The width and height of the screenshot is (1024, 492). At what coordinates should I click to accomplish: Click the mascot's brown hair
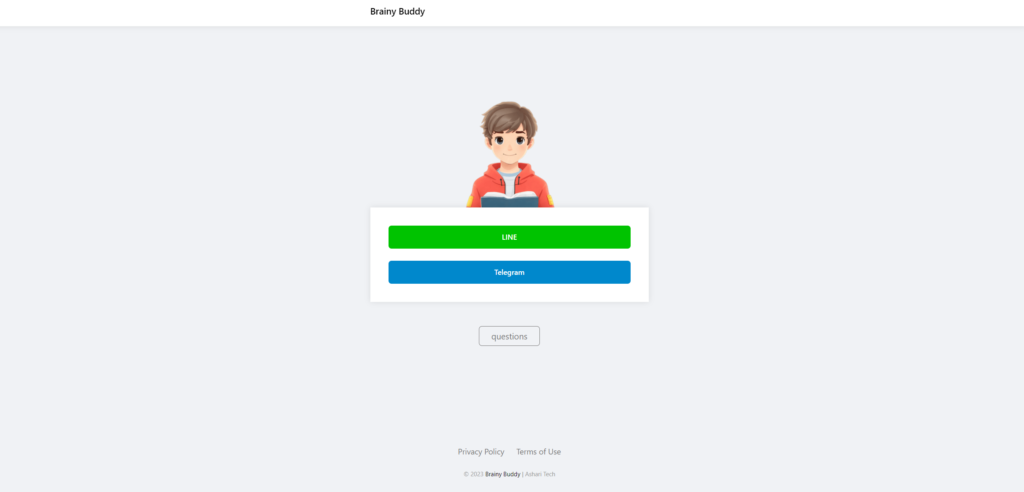pos(509,116)
